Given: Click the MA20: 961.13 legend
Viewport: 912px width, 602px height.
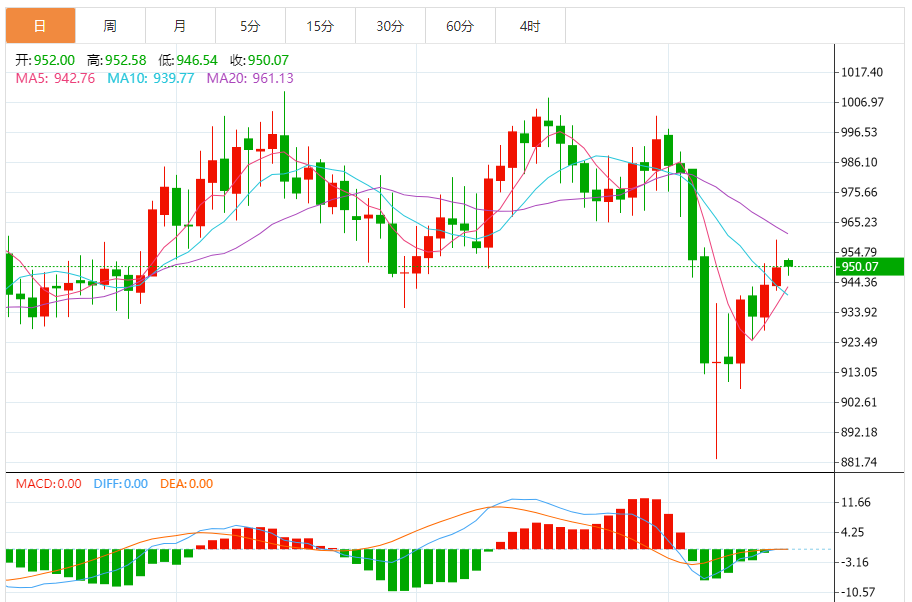Looking at the screenshot, I should point(250,79).
